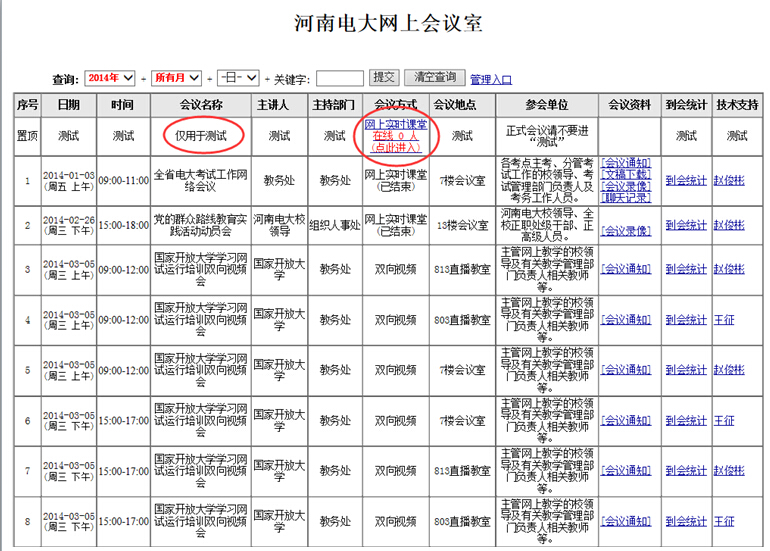Open the 管理入口 admin link
770x551 pixels.
[490, 79]
